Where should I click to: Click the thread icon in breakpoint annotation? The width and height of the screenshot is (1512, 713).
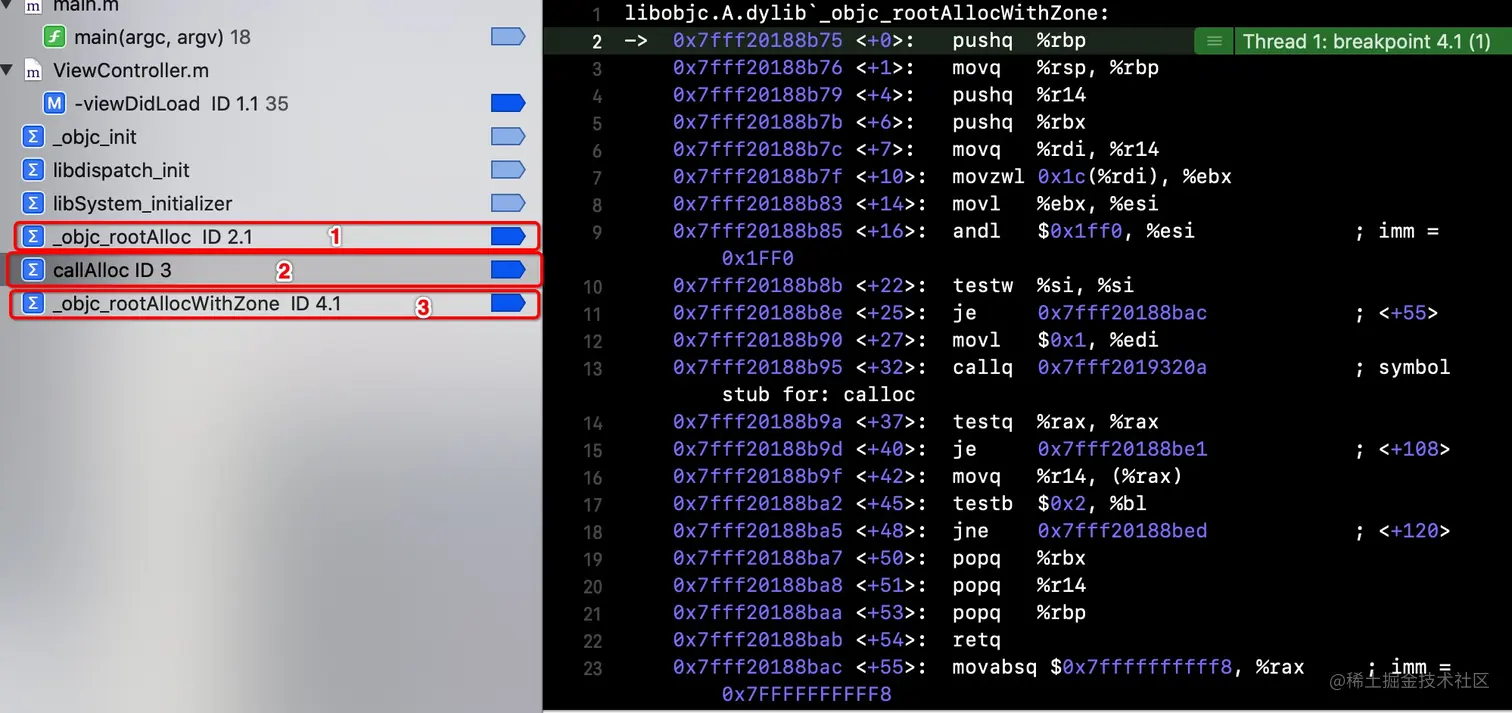[1214, 41]
